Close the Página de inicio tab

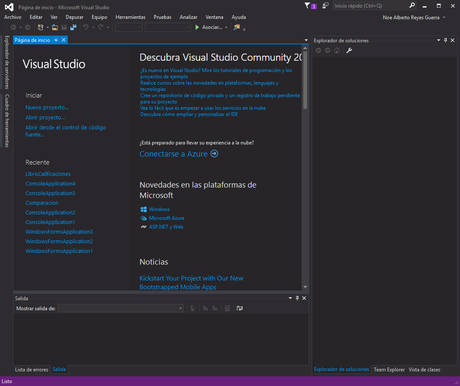point(63,40)
